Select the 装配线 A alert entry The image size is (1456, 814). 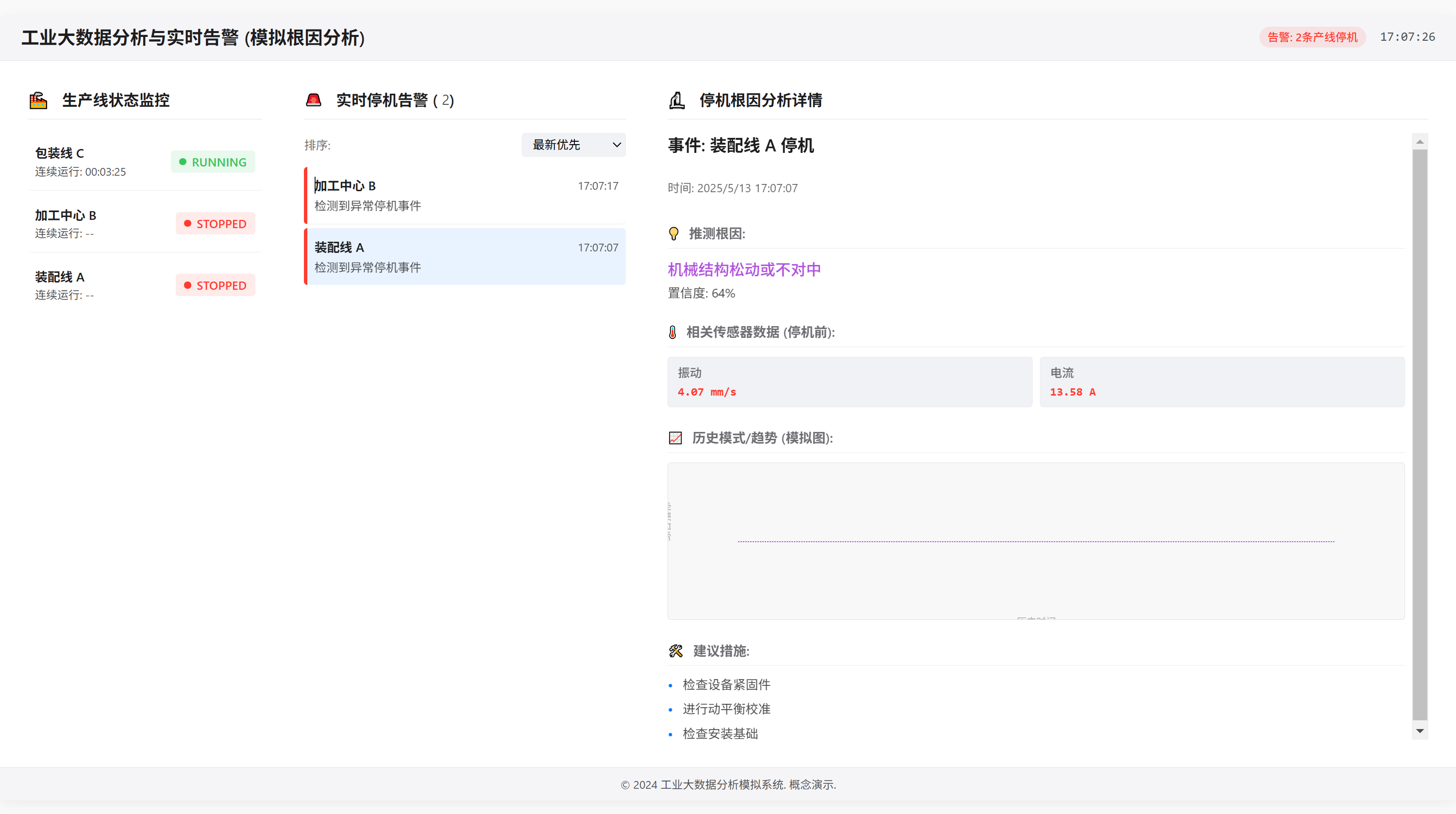point(465,257)
